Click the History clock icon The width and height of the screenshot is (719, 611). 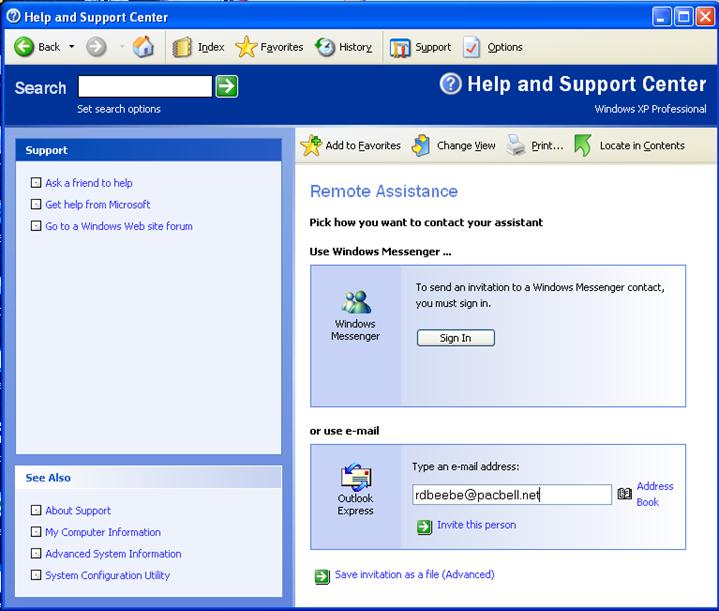click(325, 47)
